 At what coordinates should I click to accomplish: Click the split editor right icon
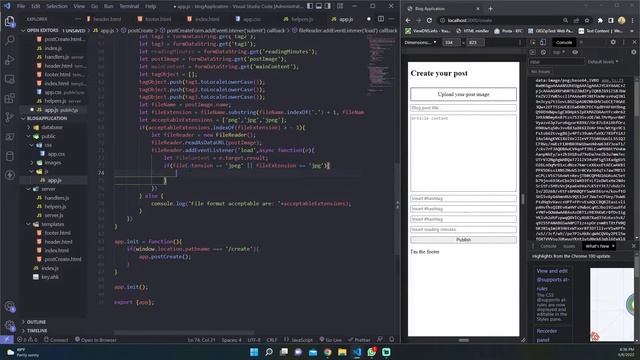pyautogui.click(x=381, y=19)
